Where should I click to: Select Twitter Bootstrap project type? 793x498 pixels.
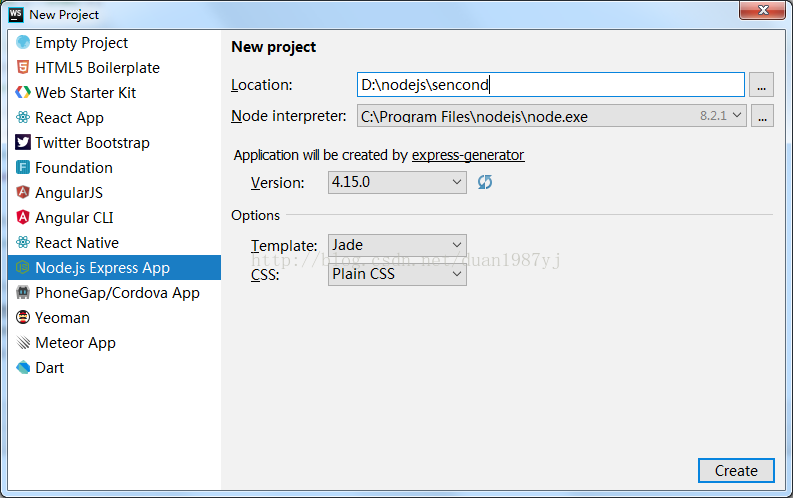tap(114, 143)
